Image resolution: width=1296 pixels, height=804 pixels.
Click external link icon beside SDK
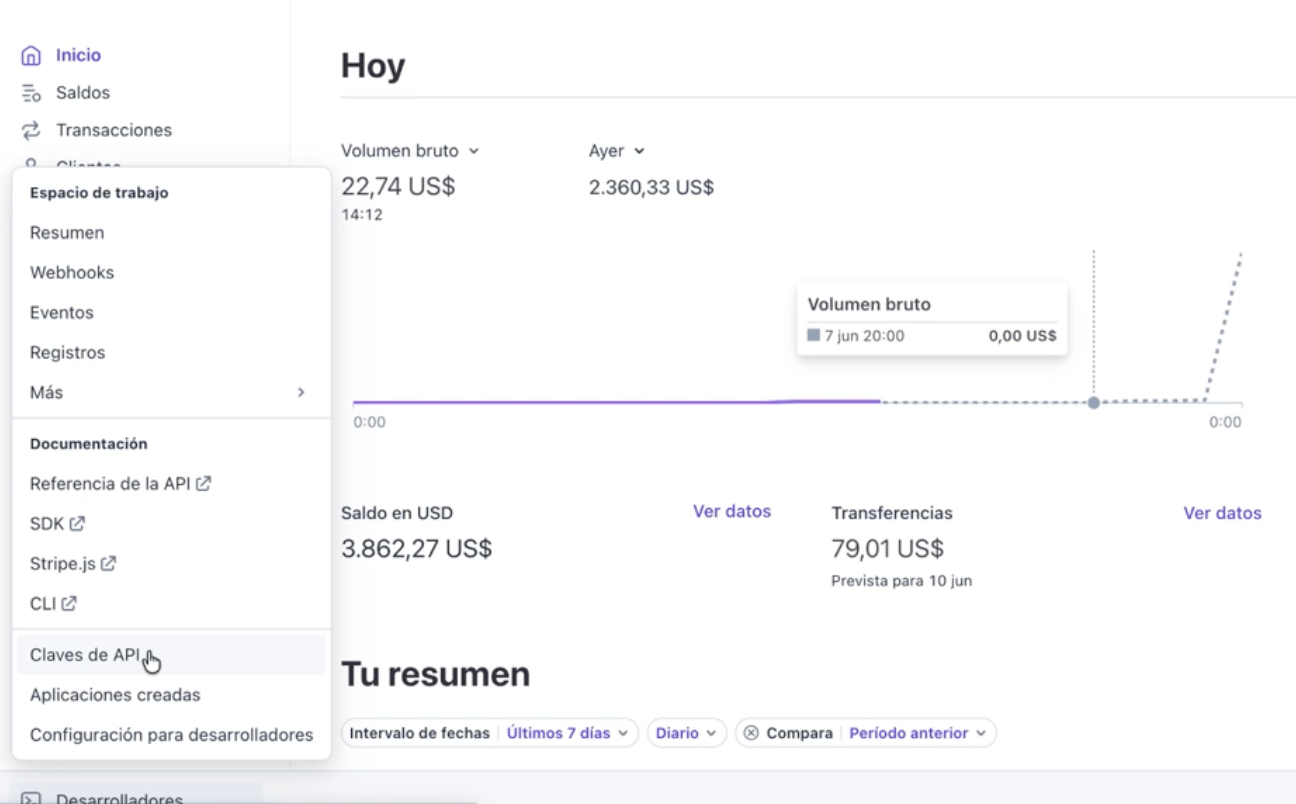click(x=77, y=523)
